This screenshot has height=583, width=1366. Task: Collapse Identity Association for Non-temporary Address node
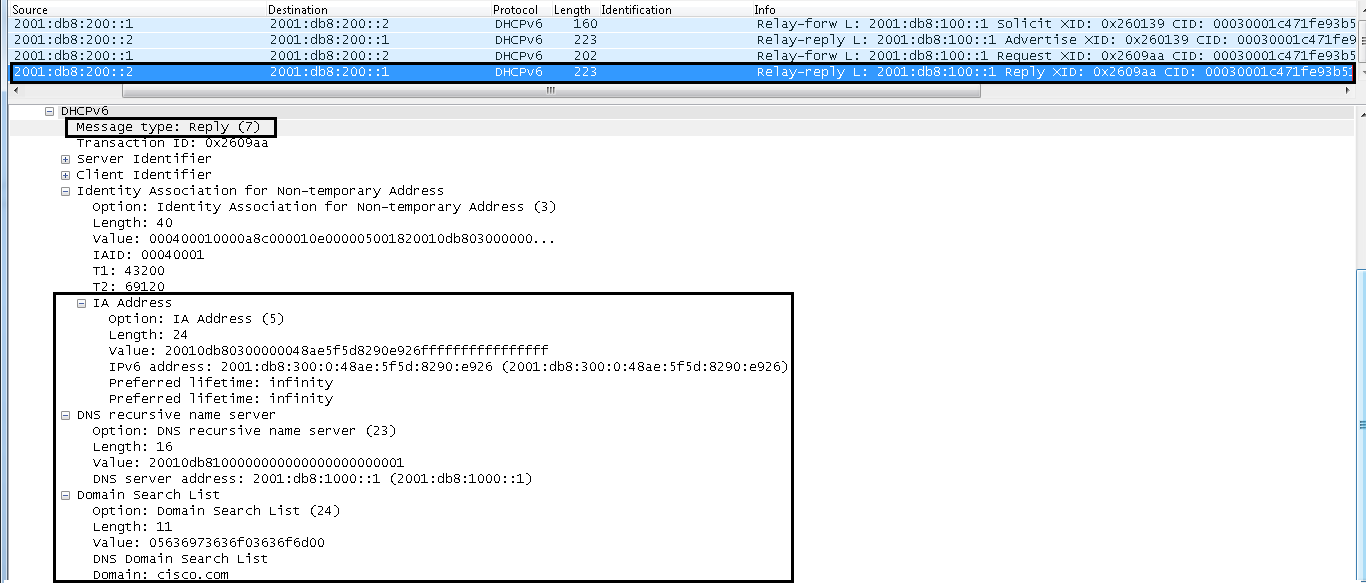[66, 191]
